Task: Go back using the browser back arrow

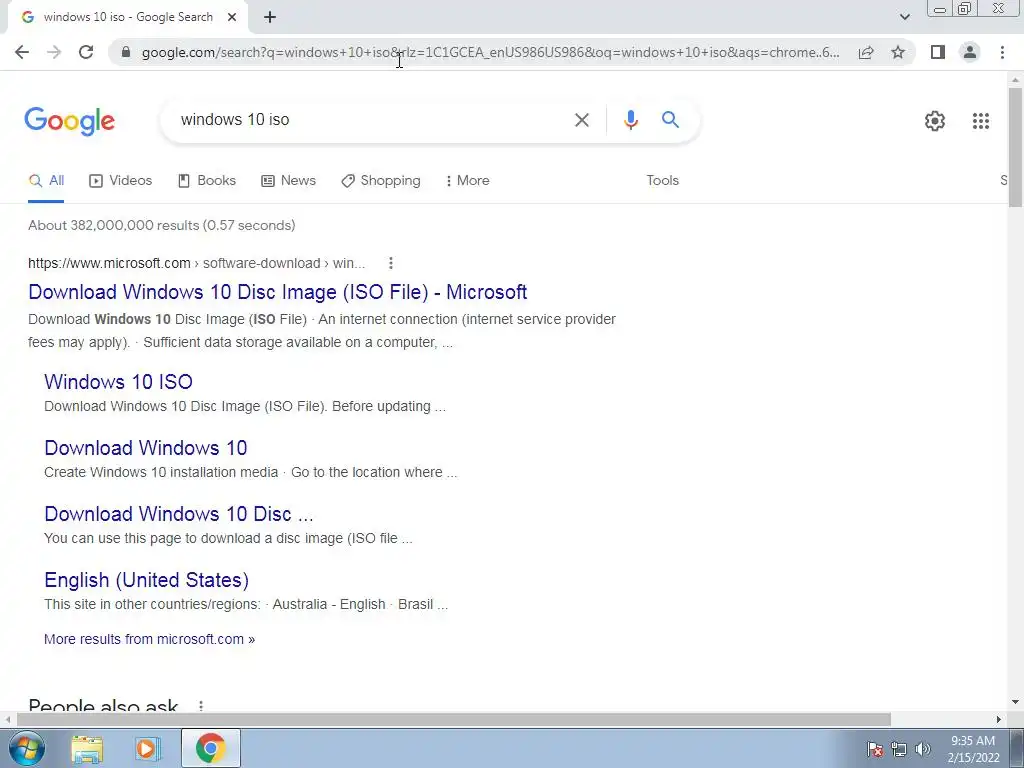Action: (x=22, y=52)
